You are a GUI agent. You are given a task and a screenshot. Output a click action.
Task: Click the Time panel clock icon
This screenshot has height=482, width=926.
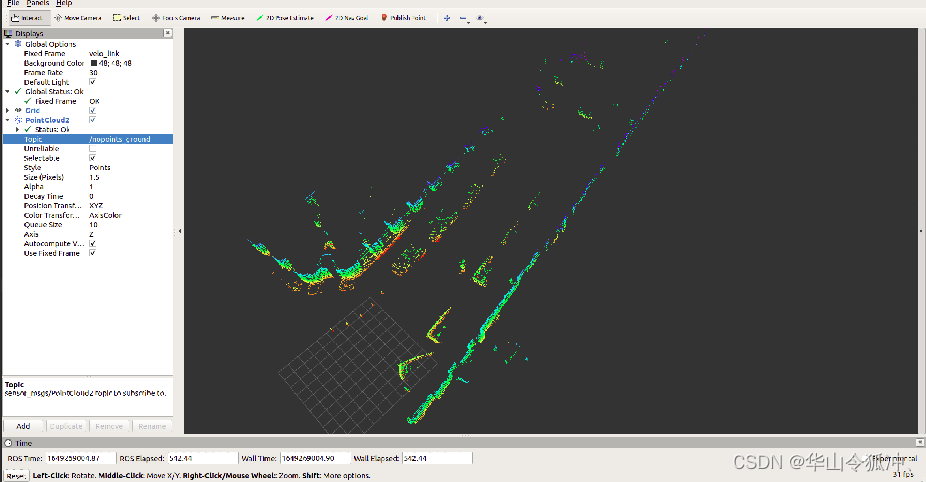[x=8, y=443]
